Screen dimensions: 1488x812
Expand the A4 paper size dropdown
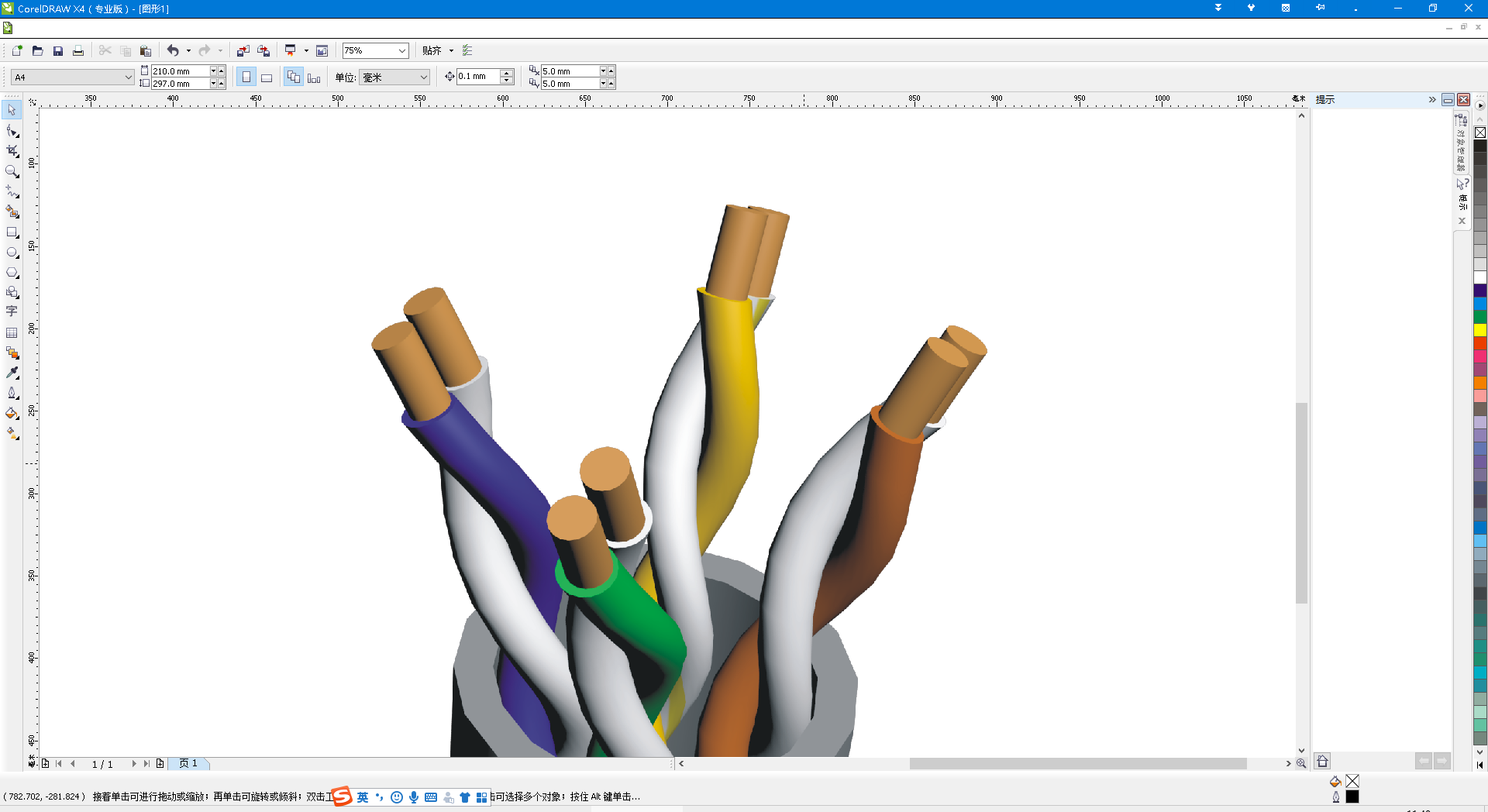[128, 77]
